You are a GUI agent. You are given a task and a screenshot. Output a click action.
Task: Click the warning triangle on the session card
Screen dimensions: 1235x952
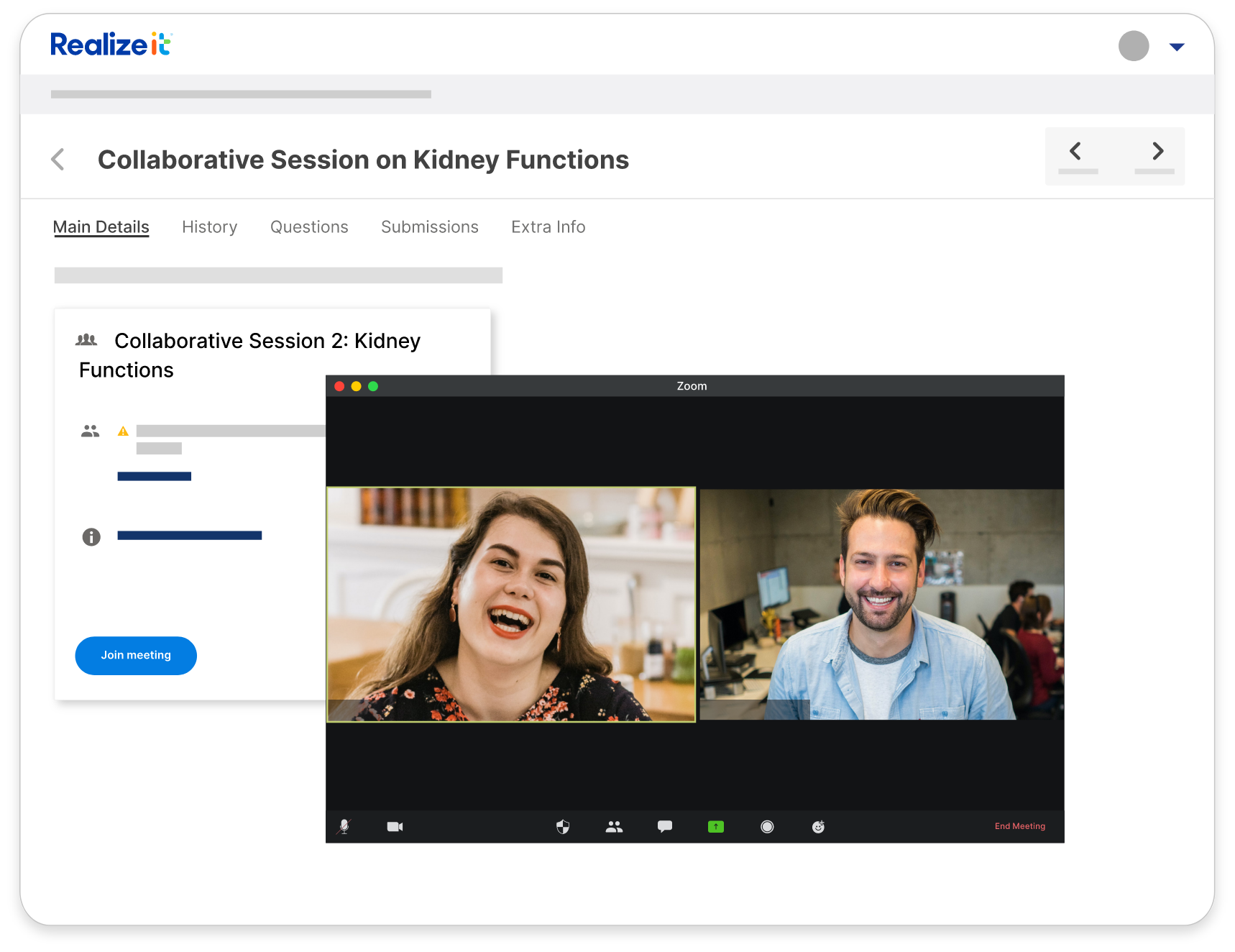point(122,430)
